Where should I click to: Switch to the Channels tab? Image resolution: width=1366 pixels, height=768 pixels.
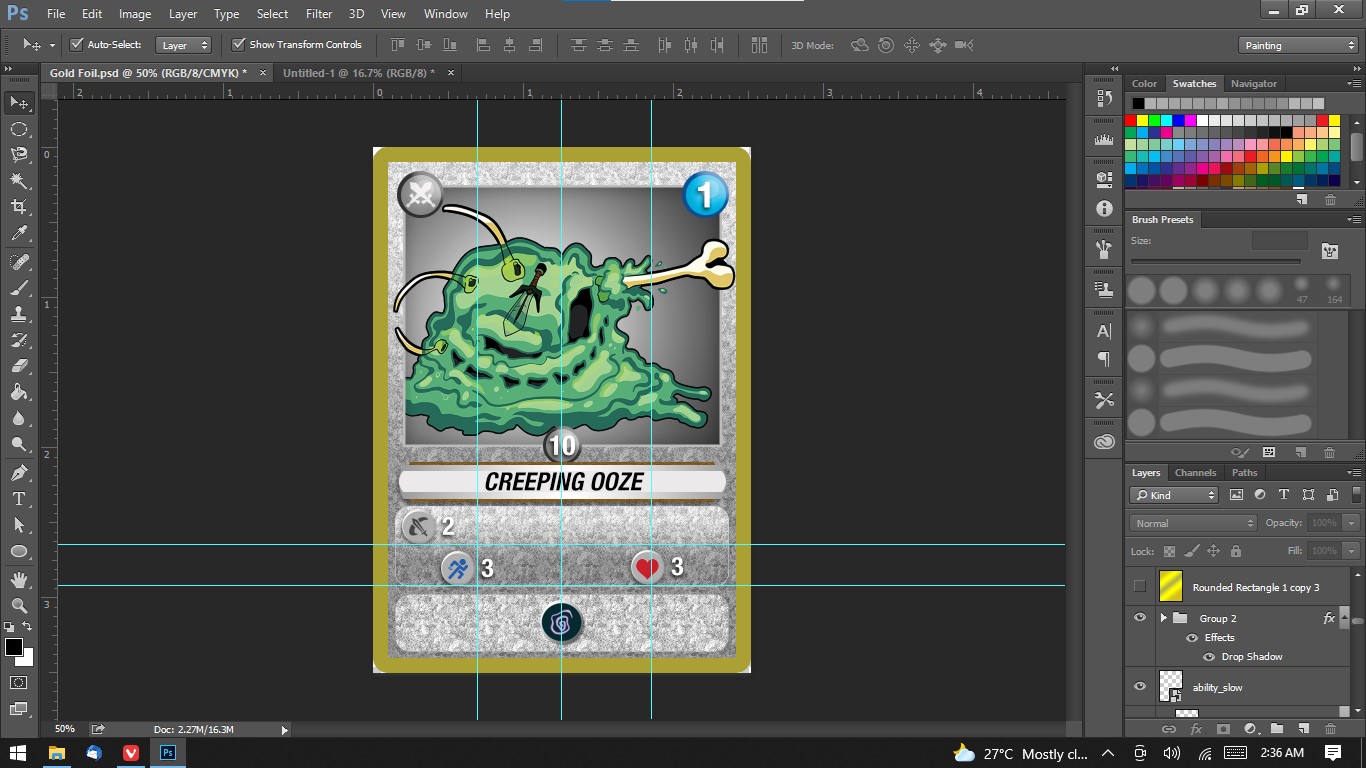click(1195, 473)
